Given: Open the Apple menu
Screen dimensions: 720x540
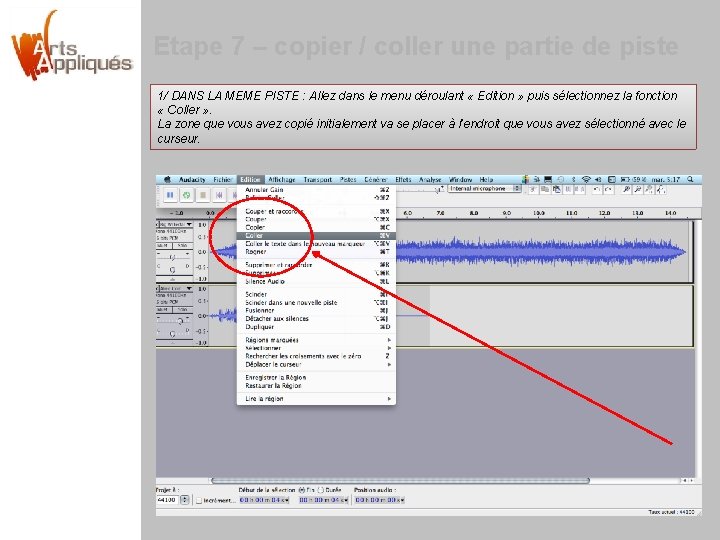Looking at the screenshot, I should click(x=167, y=180).
